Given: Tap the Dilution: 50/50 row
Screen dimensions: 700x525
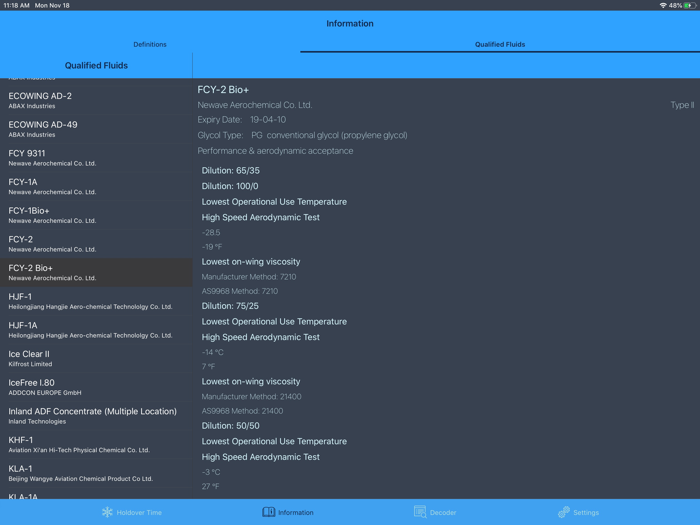Looking at the screenshot, I should tap(230, 425).
